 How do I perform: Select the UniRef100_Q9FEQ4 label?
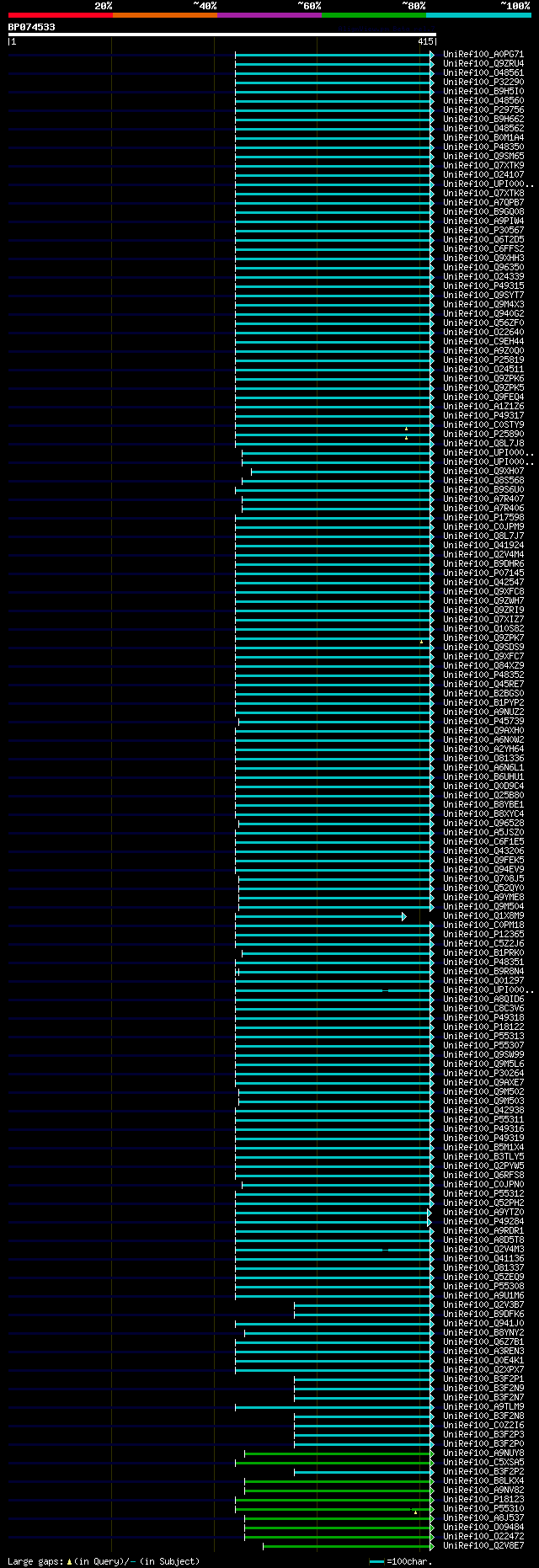[x=483, y=397]
